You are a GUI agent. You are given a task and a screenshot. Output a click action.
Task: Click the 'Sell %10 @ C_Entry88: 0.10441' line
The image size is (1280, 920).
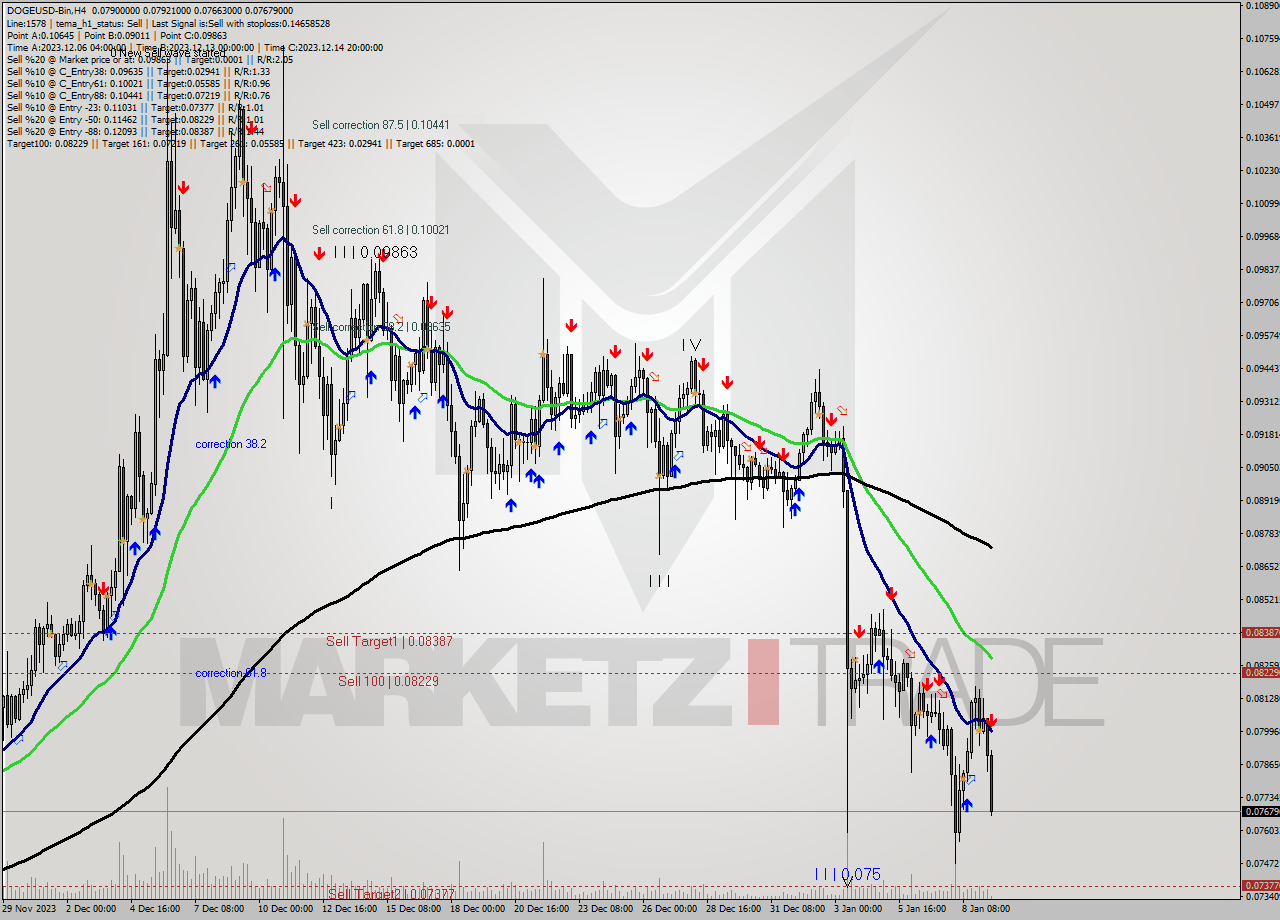point(138,95)
